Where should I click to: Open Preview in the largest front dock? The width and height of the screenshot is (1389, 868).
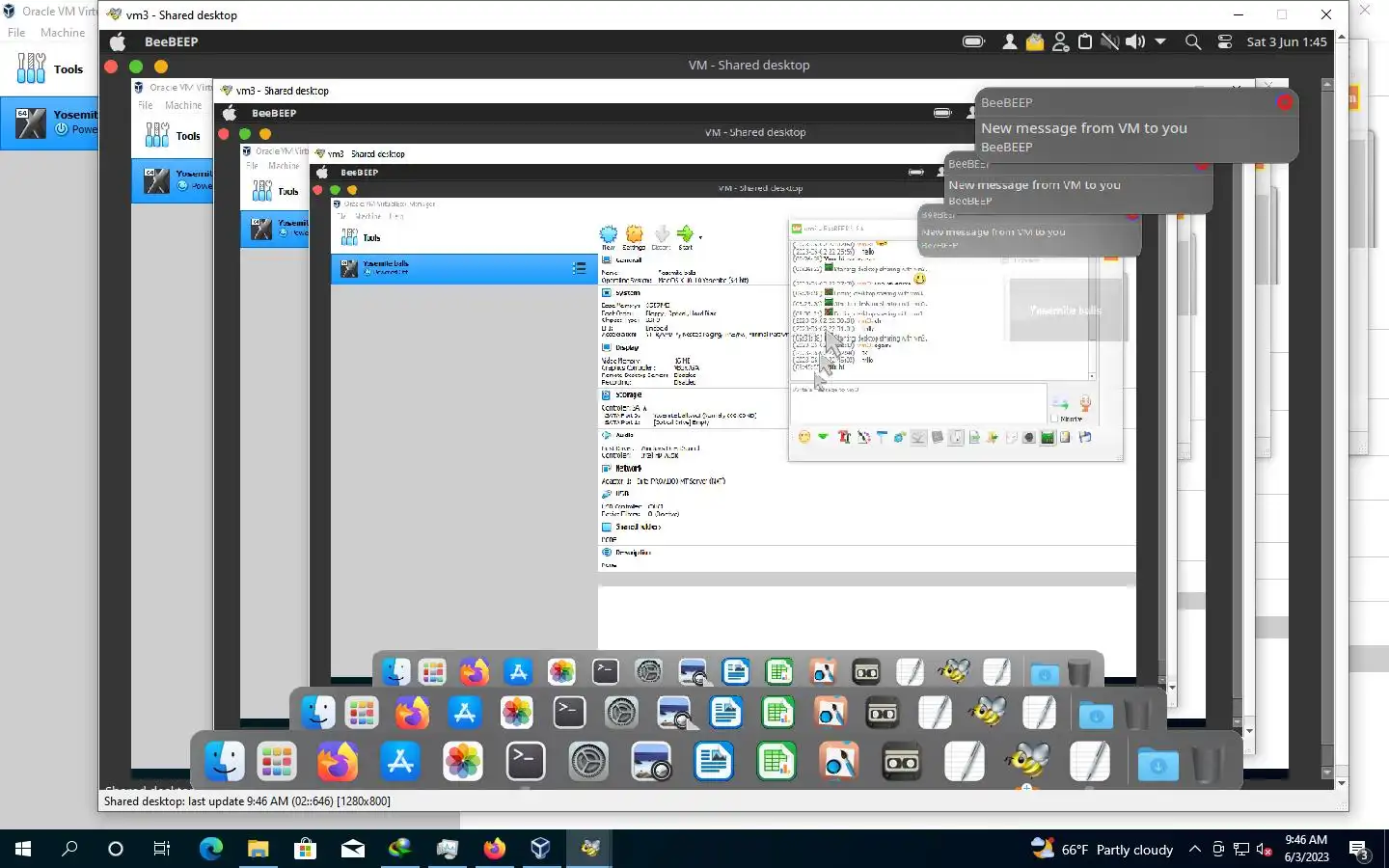tap(652, 762)
